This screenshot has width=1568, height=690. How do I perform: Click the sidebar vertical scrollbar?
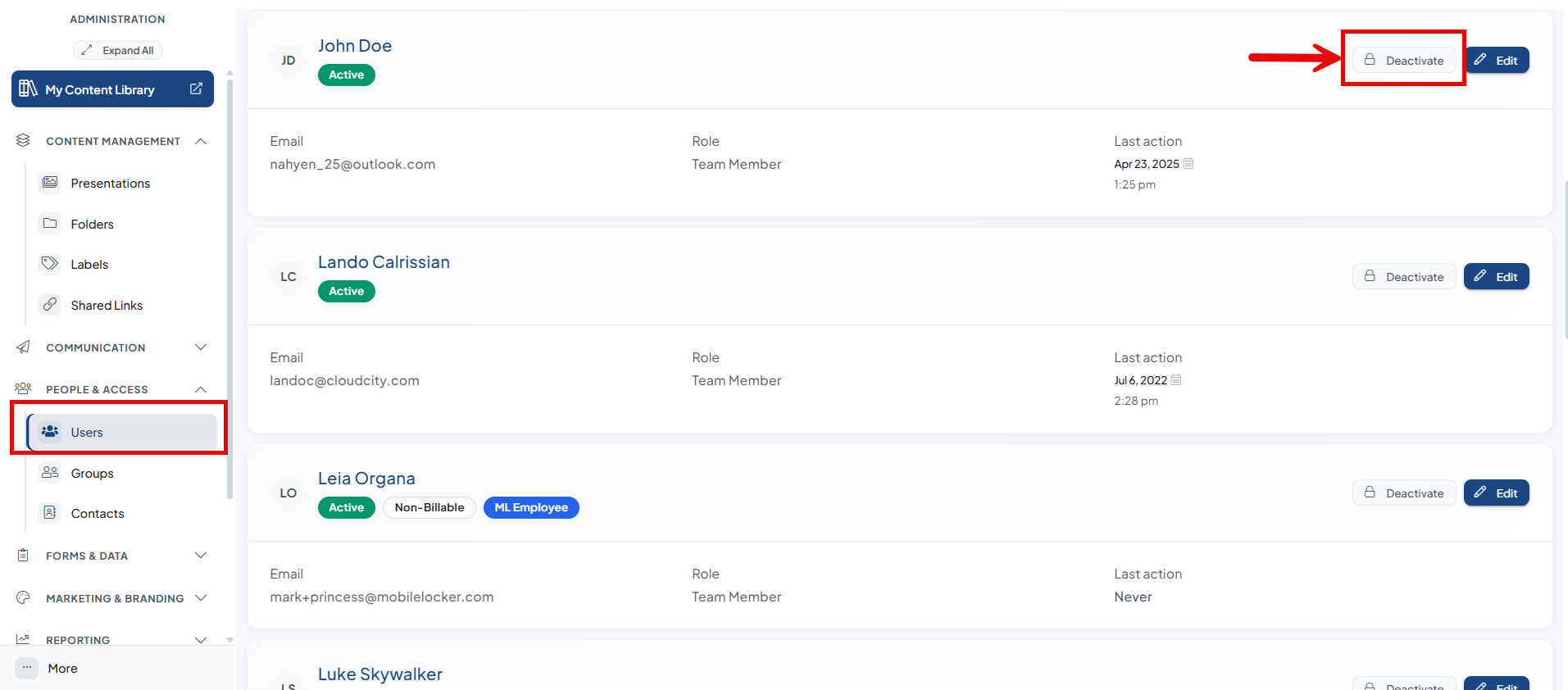pyautogui.click(x=230, y=287)
